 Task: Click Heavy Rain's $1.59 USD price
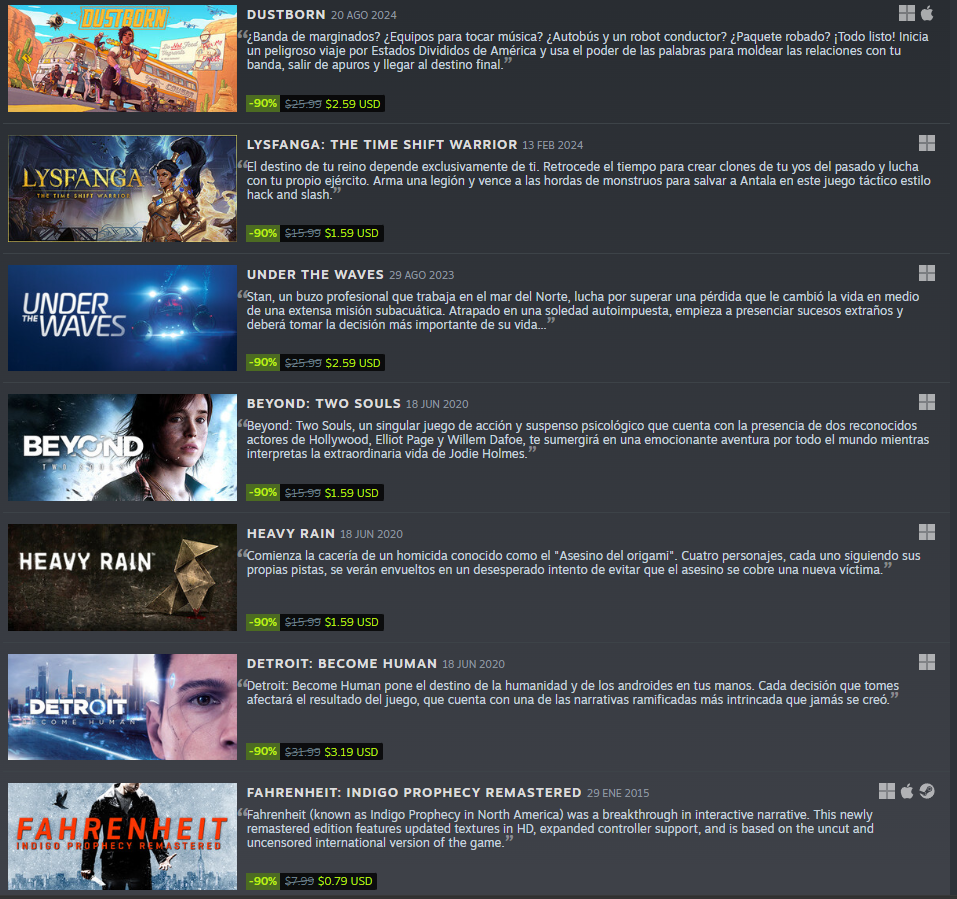click(x=352, y=622)
